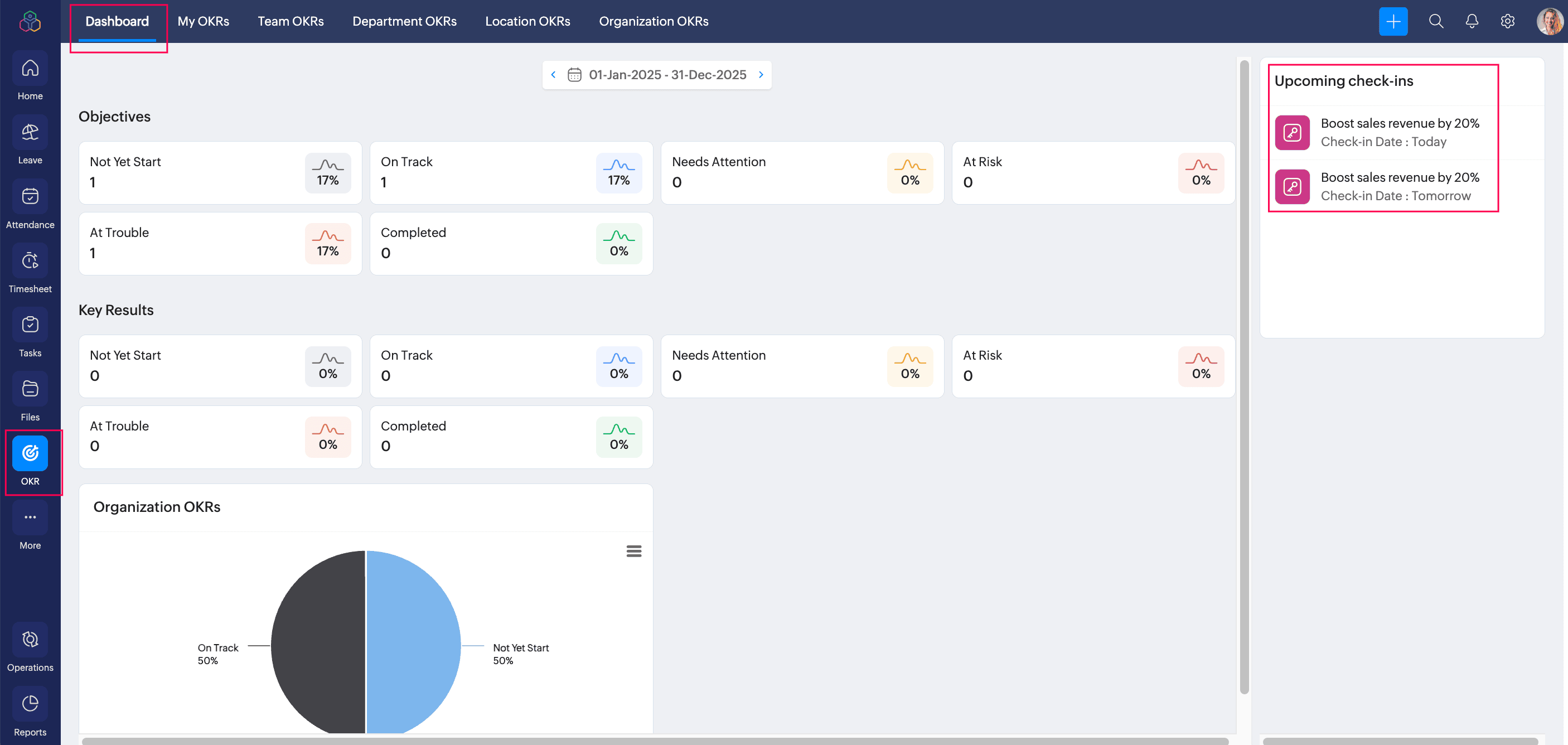Click the Operations sidebar icon
The image size is (1568, 745).
(x=30, y=640)
